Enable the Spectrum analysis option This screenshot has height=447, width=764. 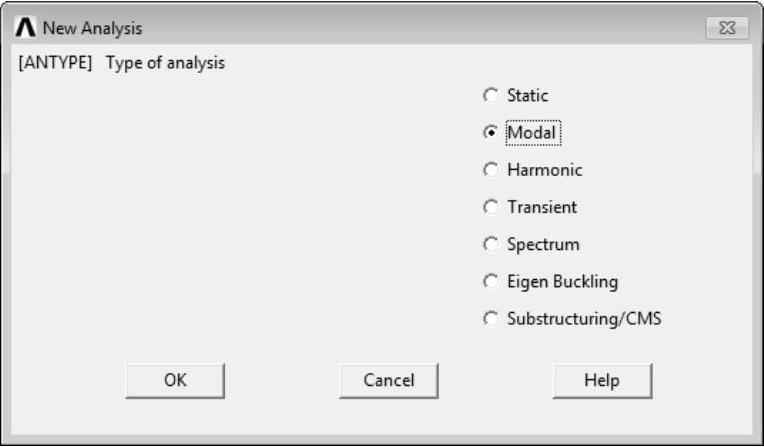tap(490, 244)
